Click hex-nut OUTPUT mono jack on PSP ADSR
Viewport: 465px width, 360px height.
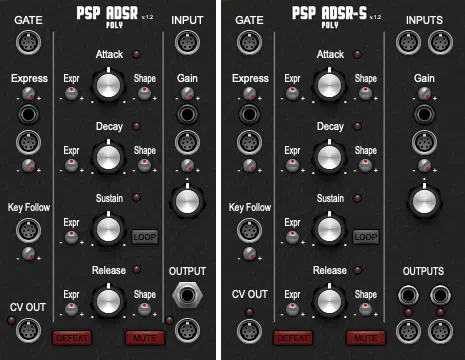coord(187,295)
